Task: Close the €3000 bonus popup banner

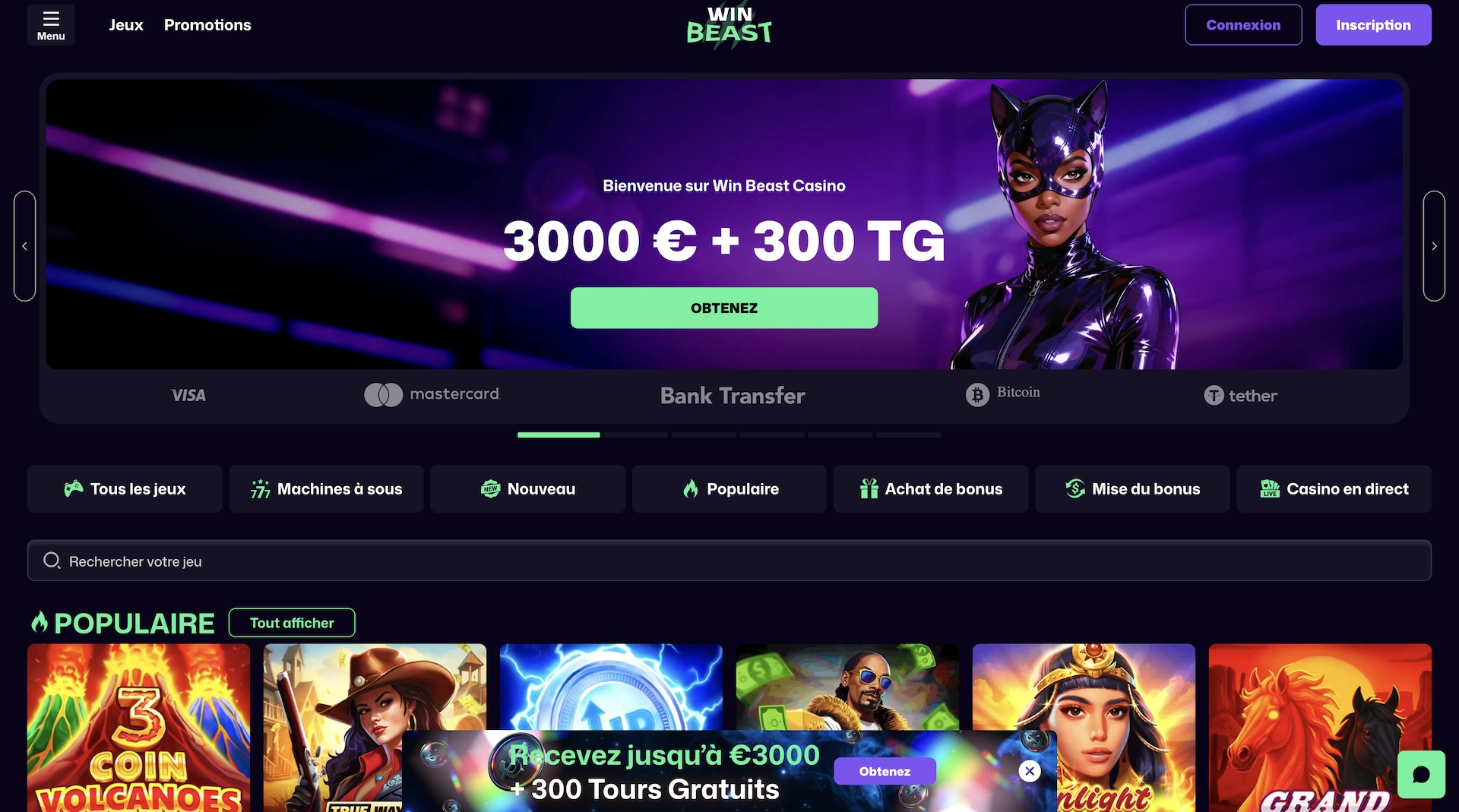Action: 1030,771
